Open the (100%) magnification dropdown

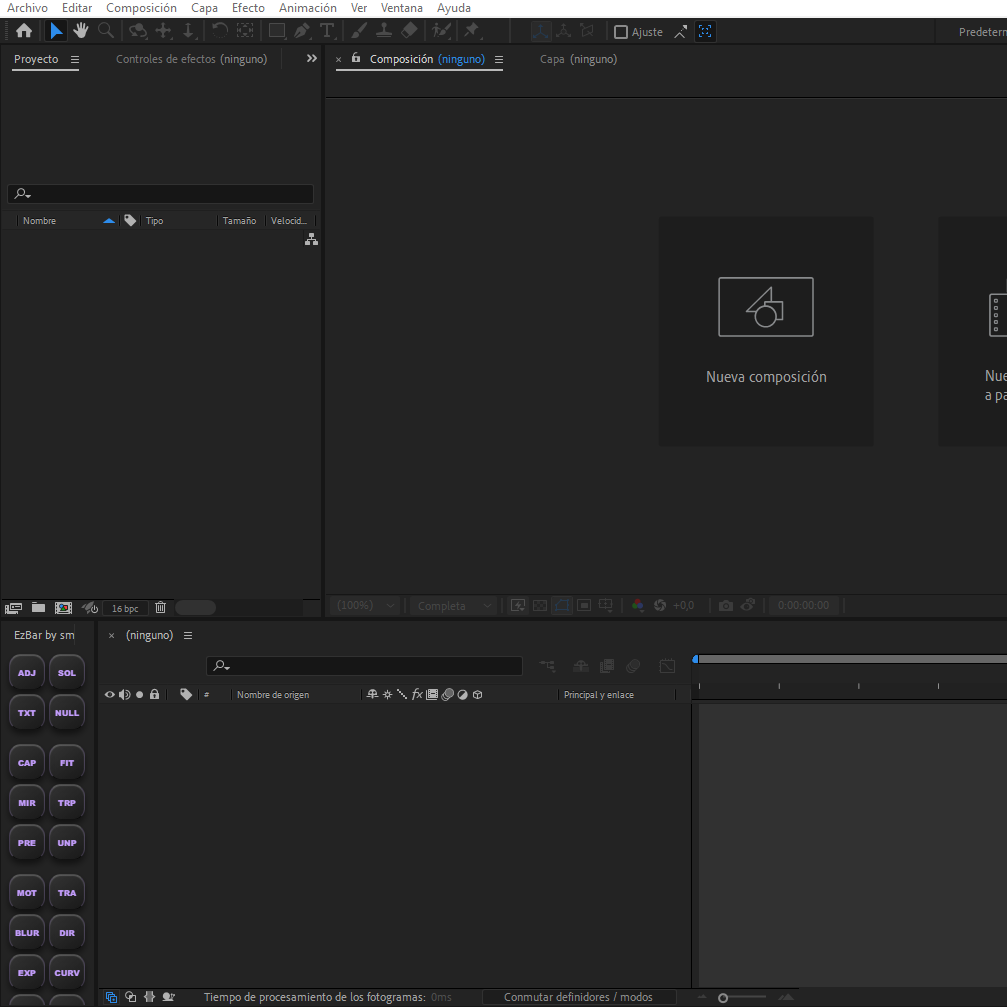[365, 605]
